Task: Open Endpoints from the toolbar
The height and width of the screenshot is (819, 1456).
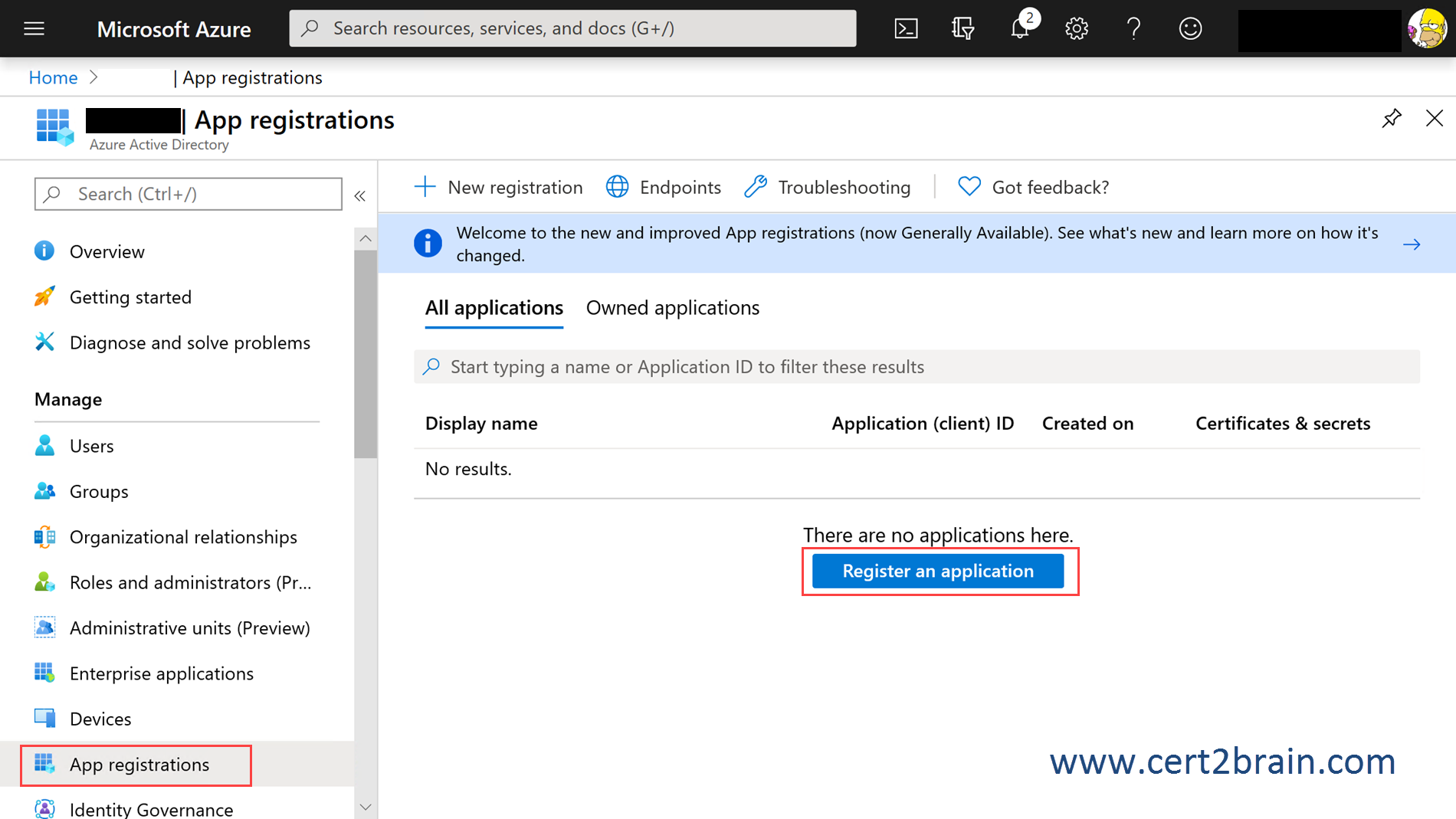Action: (x=664, y=187)
